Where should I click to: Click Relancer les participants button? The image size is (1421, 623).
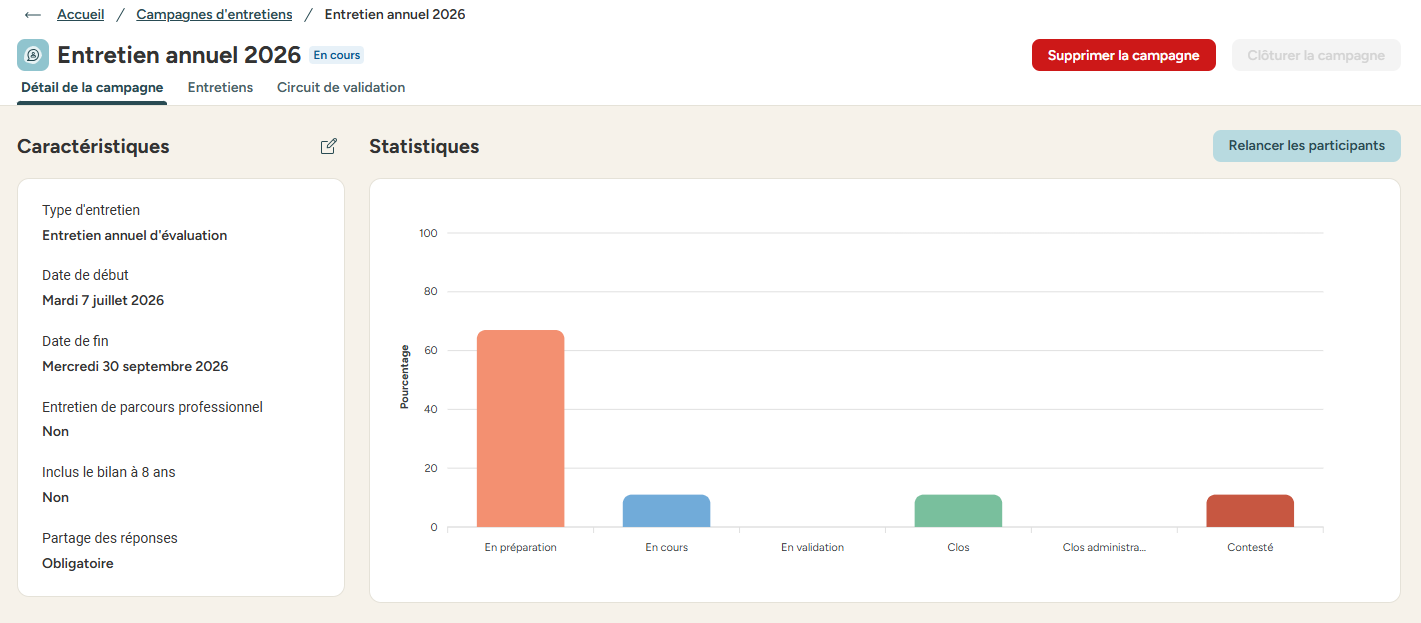pos(1306,146)
